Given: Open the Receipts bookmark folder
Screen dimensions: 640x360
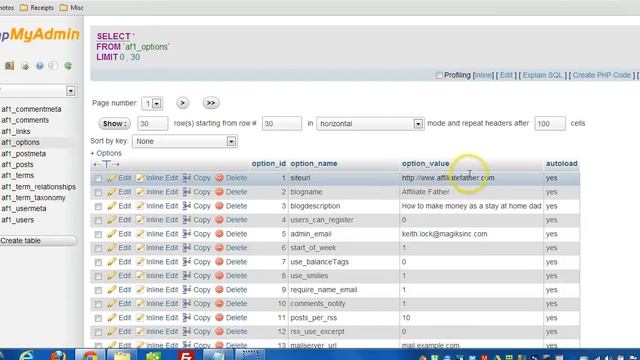Looking at the screenshot, I should (x=37, y=7).
